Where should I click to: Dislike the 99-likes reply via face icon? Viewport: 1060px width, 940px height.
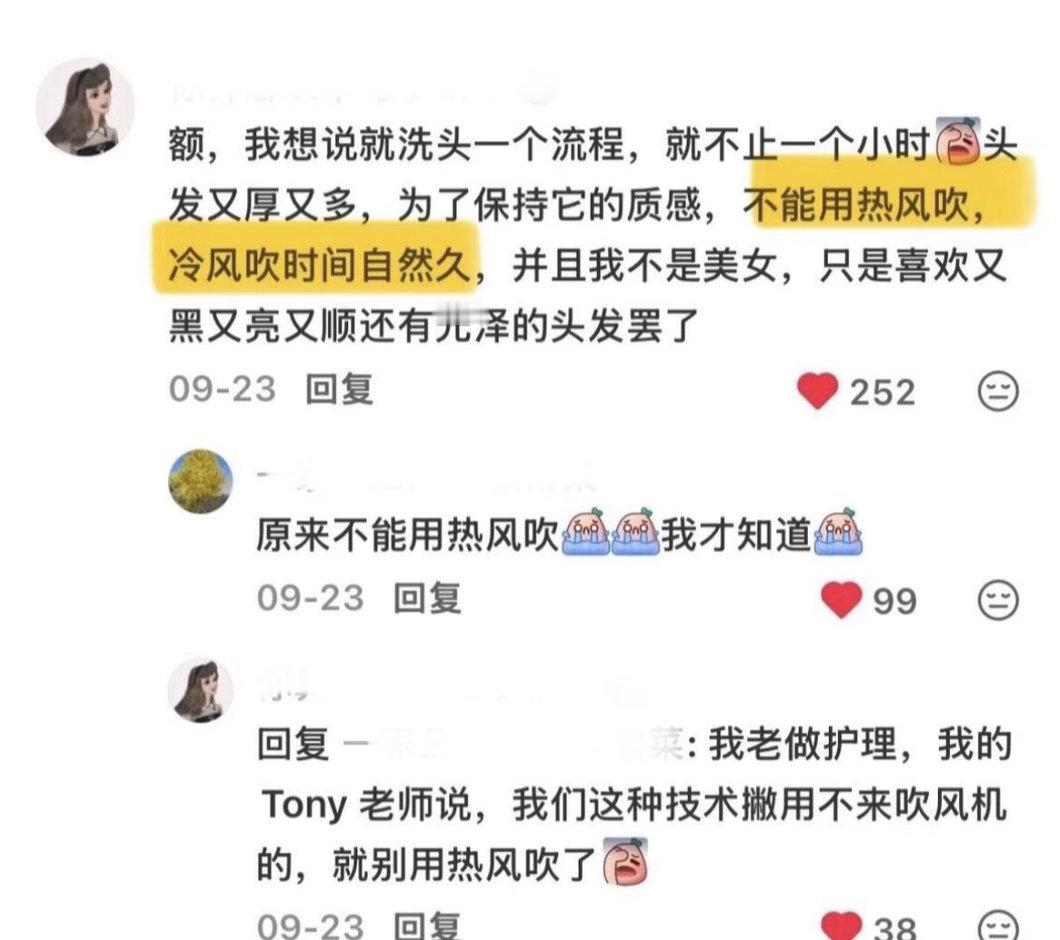tap(998, 599)
